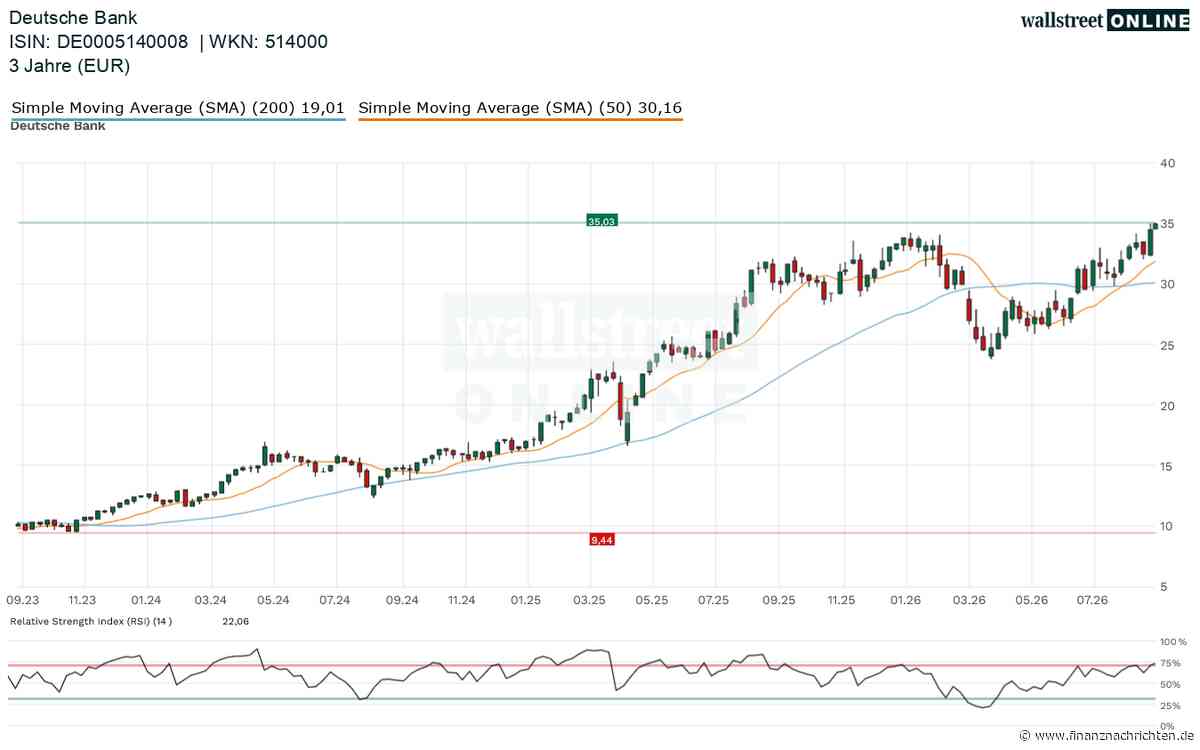
Task: Click the RSI 25 % axis label
Action: [x=1172, y=706]
